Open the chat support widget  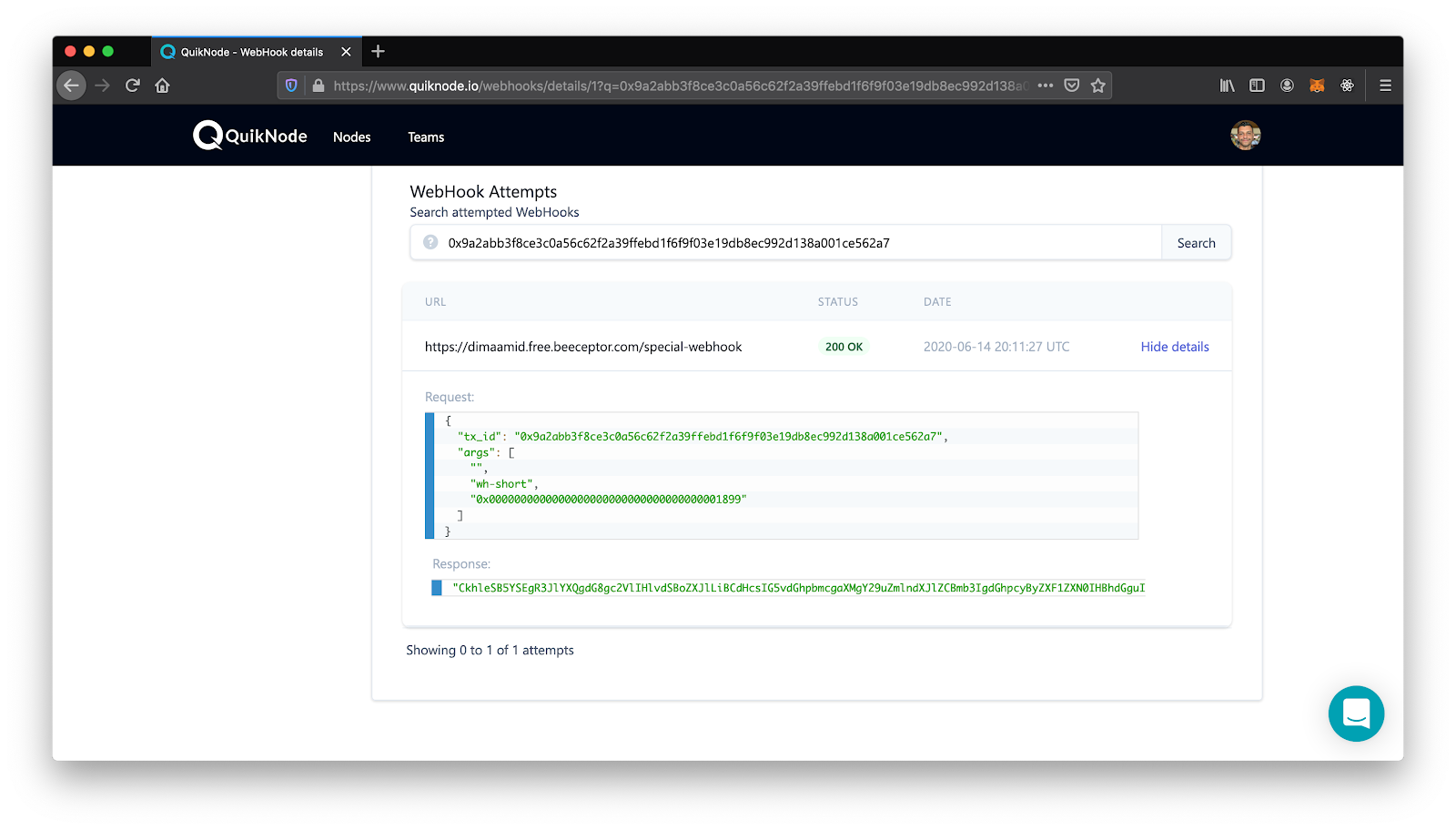coord(1356,714)
